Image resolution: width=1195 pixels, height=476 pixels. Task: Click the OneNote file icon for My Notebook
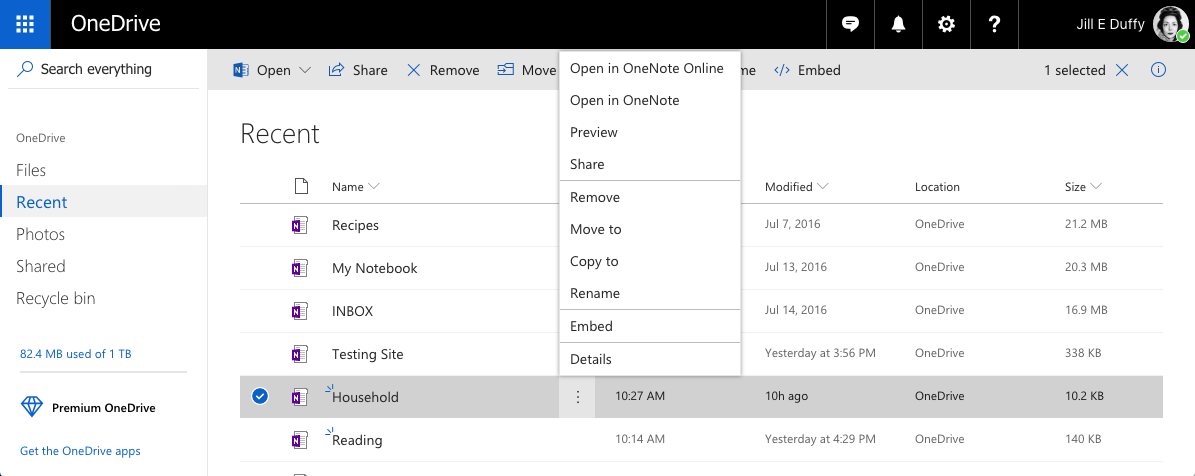pyautogui.click(x=300, y=268)
